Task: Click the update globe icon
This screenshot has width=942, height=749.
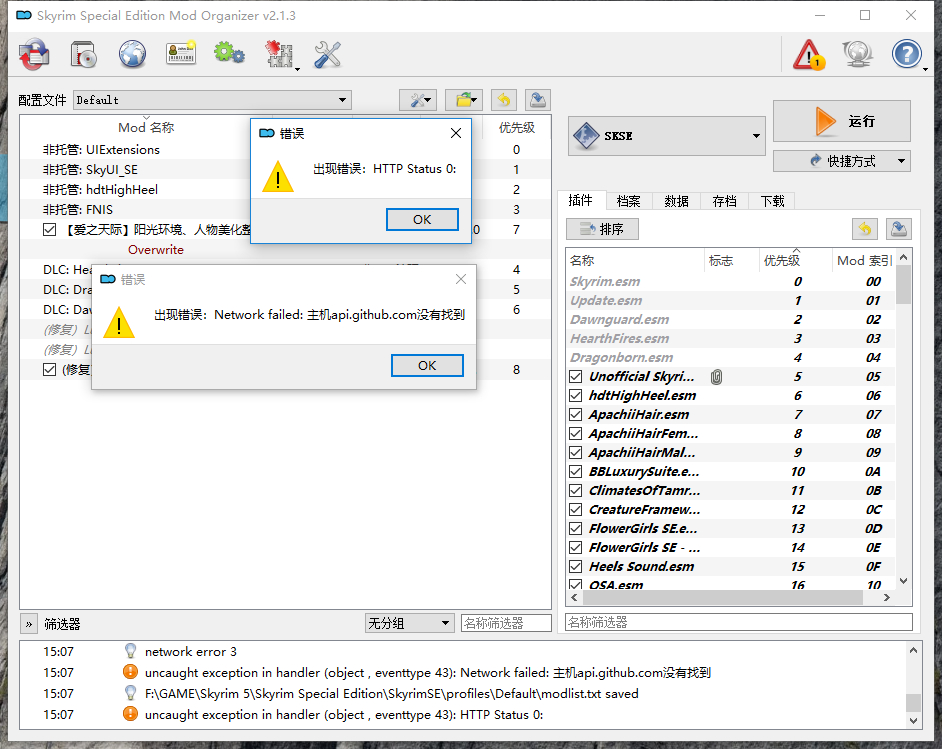Action: click(x=857, y=54)
